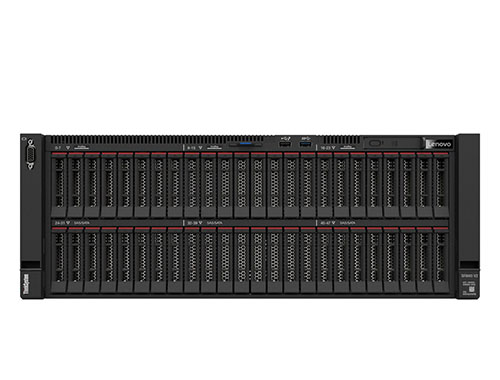Click the SAS/SATA label beside bays 24-31
The image size is (500, 380).
coord(82,223)
